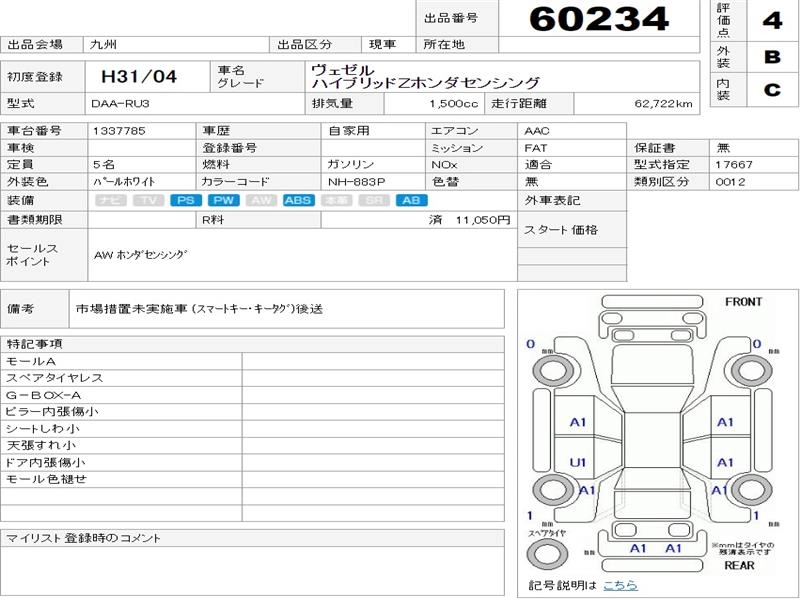
Task: Click the right A1 mark on rear bumper
Action: [673, 548]
